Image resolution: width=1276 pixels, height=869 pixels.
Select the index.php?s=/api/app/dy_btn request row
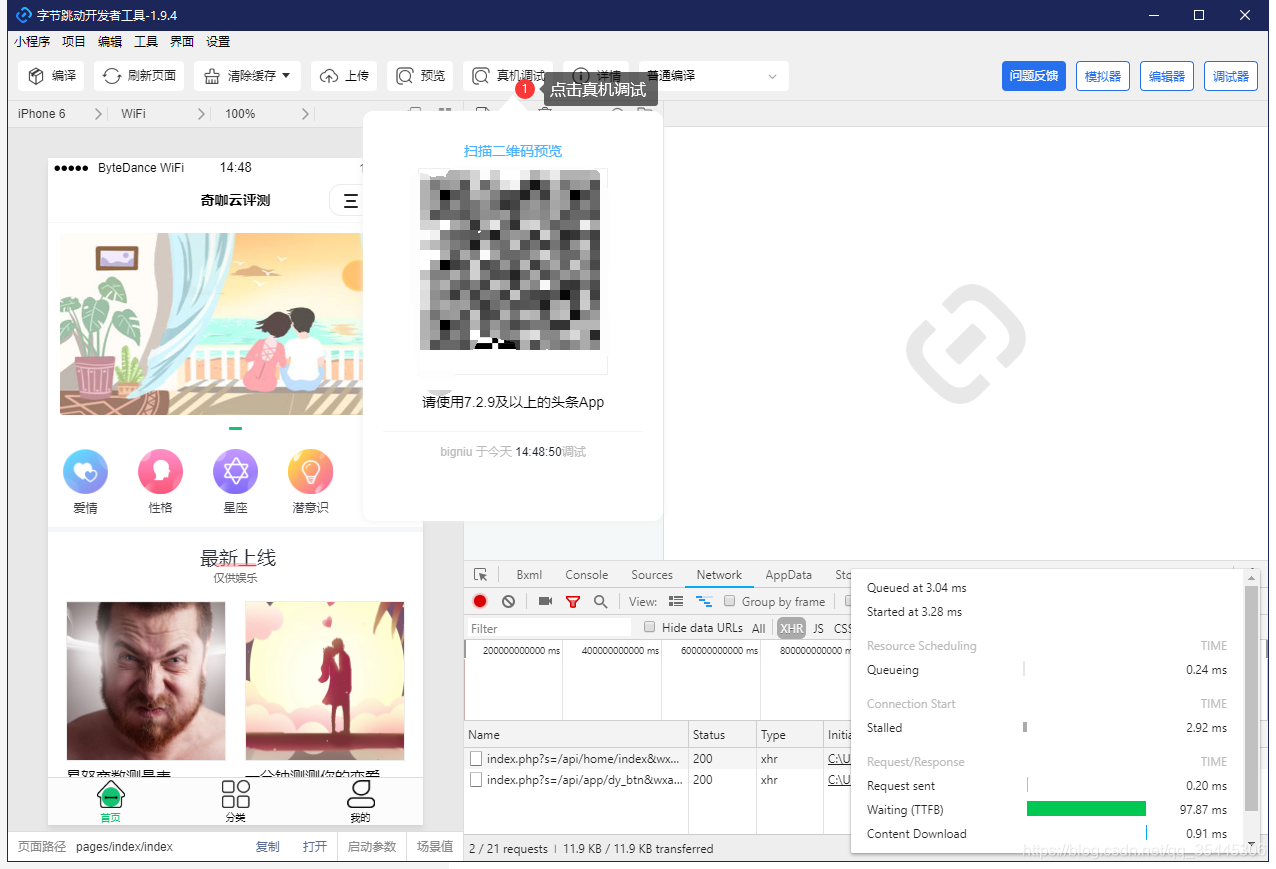657,779
